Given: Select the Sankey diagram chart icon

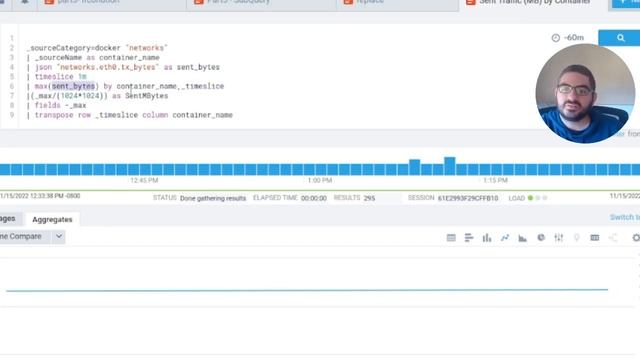Looking at the screenshot, I should tap(613, 238).
